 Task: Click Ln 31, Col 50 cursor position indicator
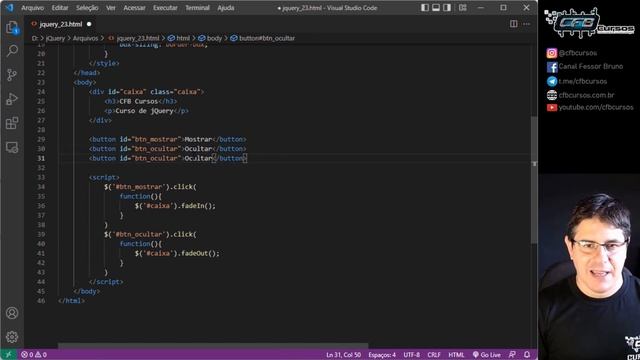(x=343, y=355)
